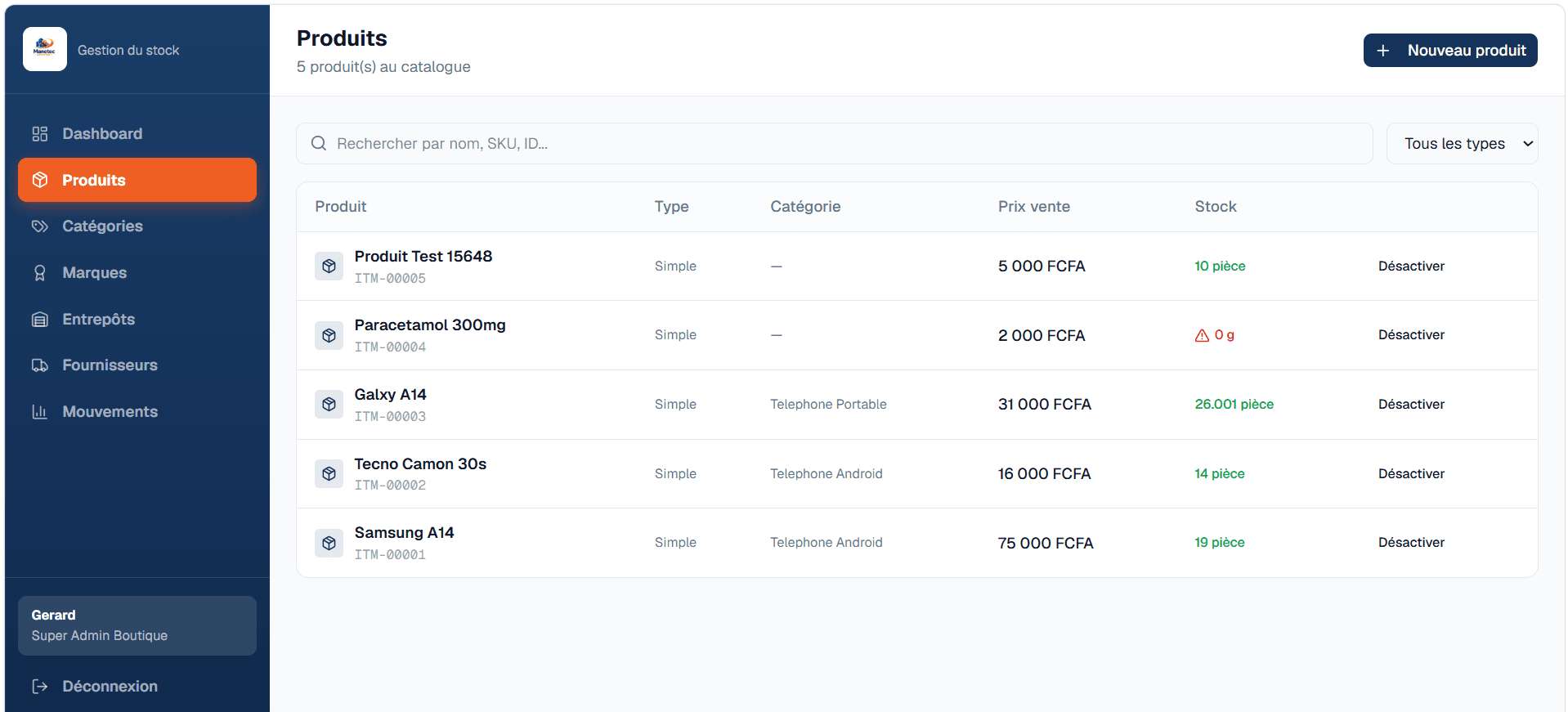The image size is (1568, 712).
Task: Click the Catégories tag icon
Action: point(39,226)
